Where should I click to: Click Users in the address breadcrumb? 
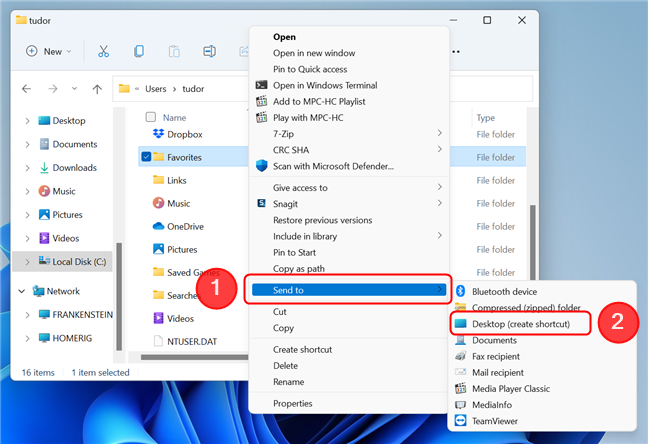pos(155,89)
